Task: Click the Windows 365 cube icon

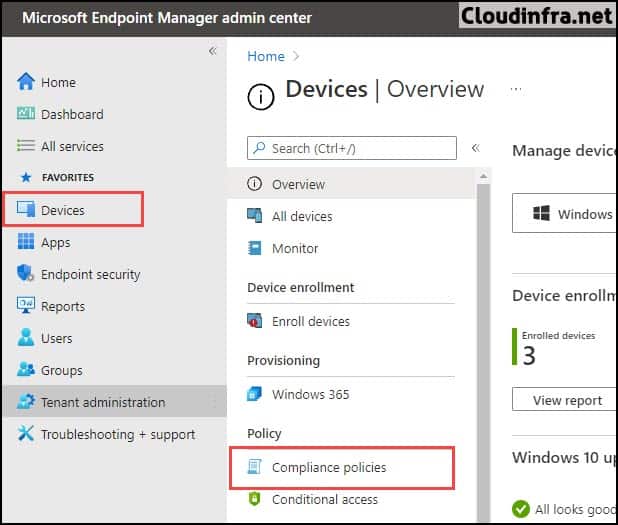Action: (x=254, y=393)
